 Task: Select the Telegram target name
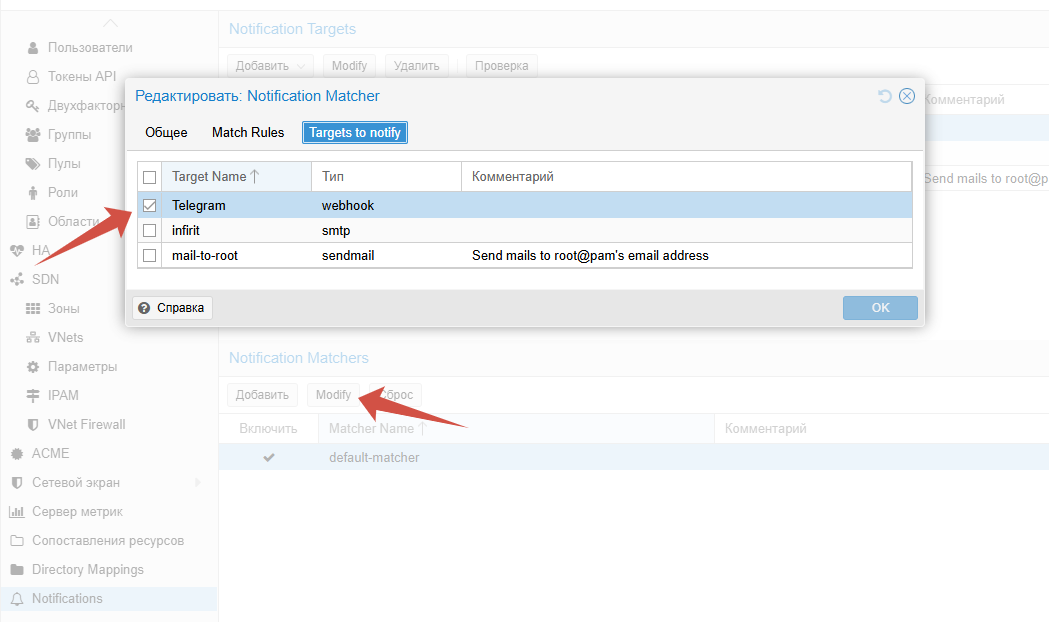[x=199, y=205]
